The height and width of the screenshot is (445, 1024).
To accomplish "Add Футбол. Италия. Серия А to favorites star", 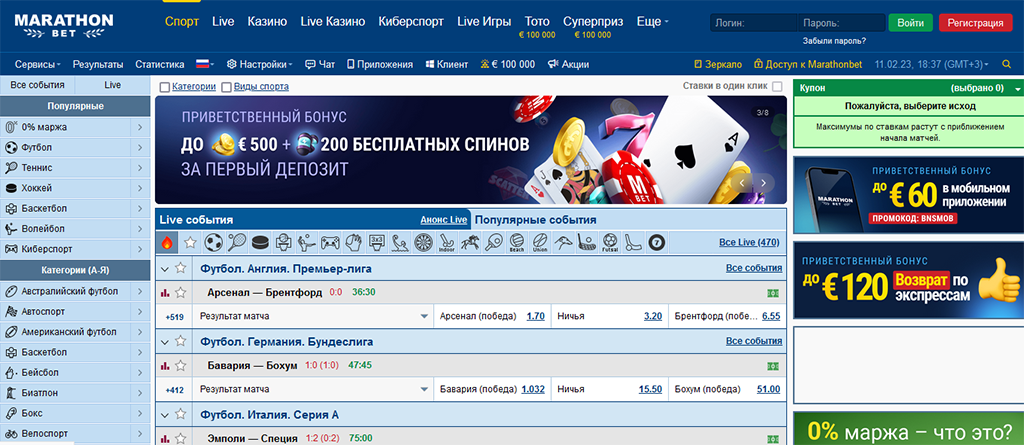I will click(181, 414).
